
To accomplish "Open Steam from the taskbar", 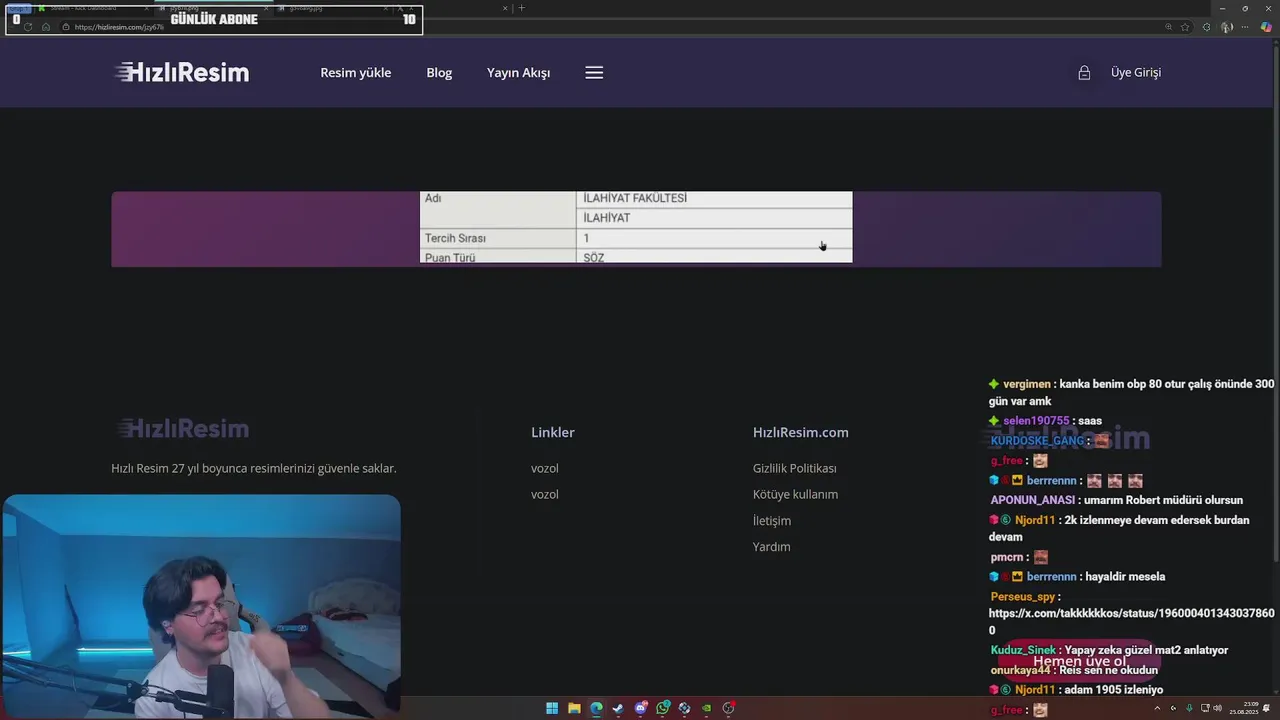I will (618, 708).
